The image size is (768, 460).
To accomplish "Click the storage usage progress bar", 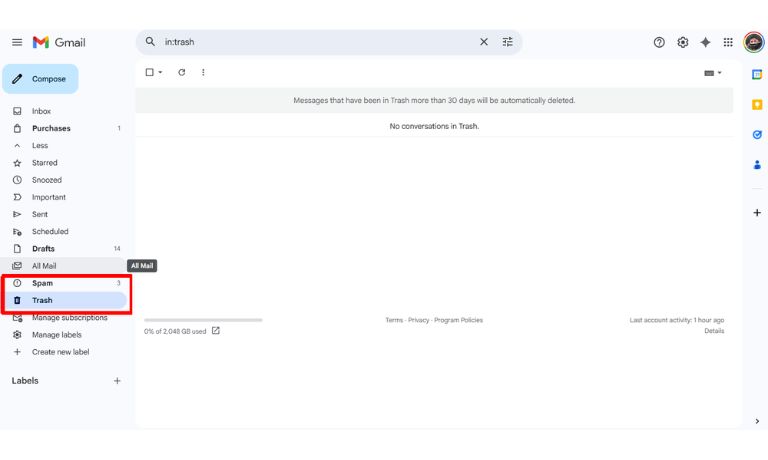I will pyautogui.click(x=203, y=320).
